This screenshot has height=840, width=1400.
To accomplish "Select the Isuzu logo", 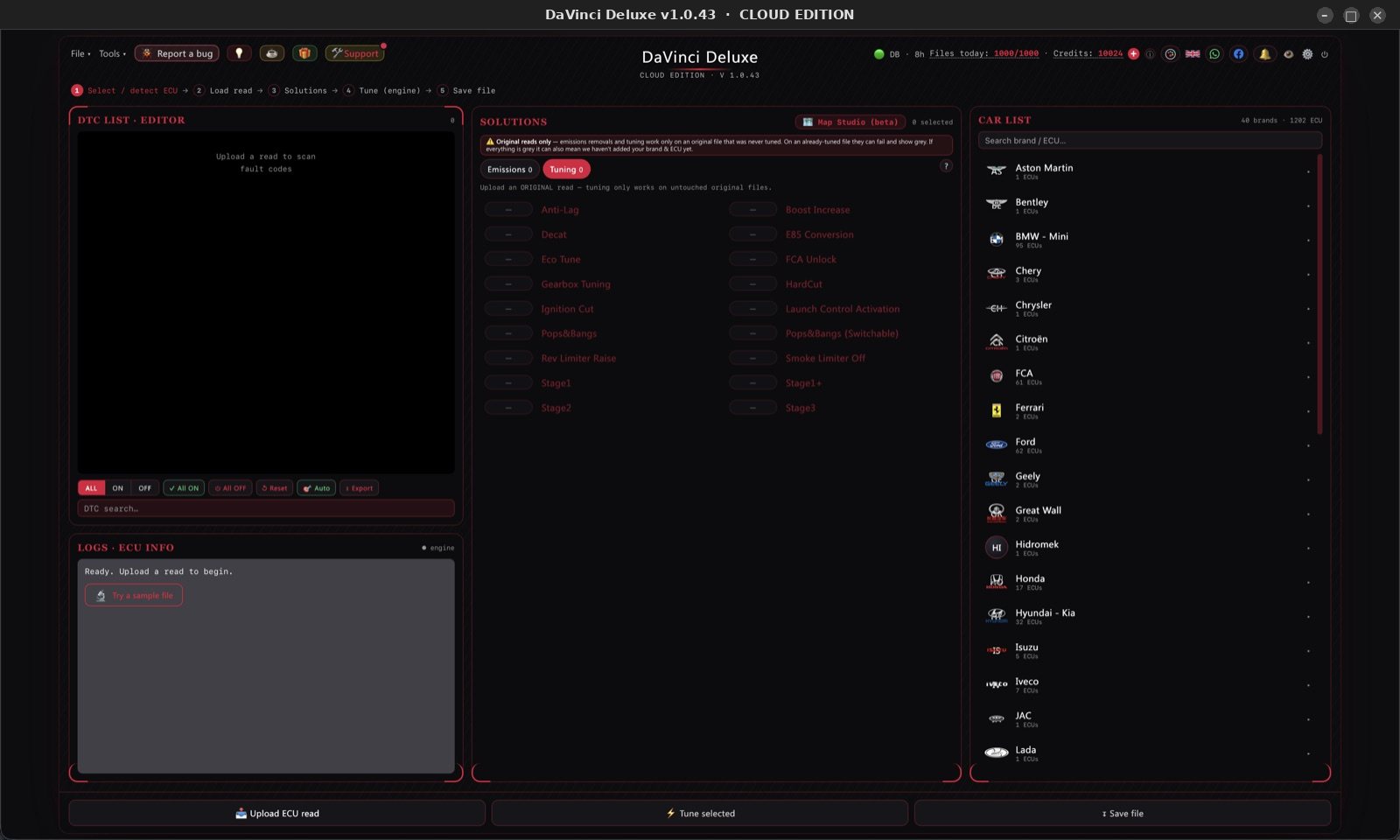I will click(x=997, y=650).
